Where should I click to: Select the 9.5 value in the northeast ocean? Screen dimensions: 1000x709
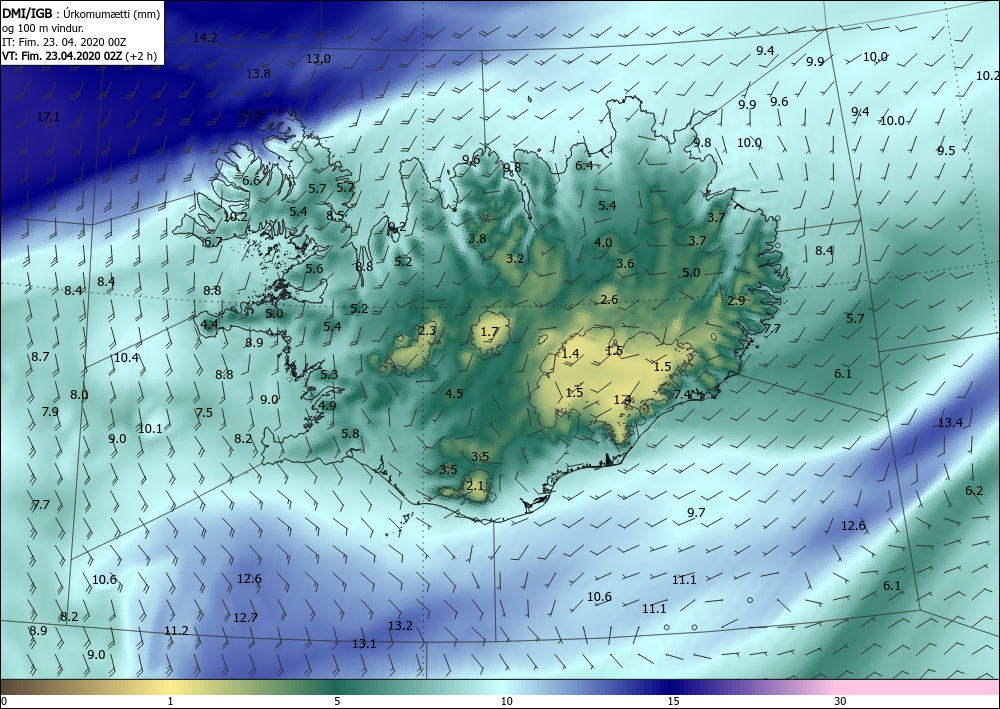point(946,150)
